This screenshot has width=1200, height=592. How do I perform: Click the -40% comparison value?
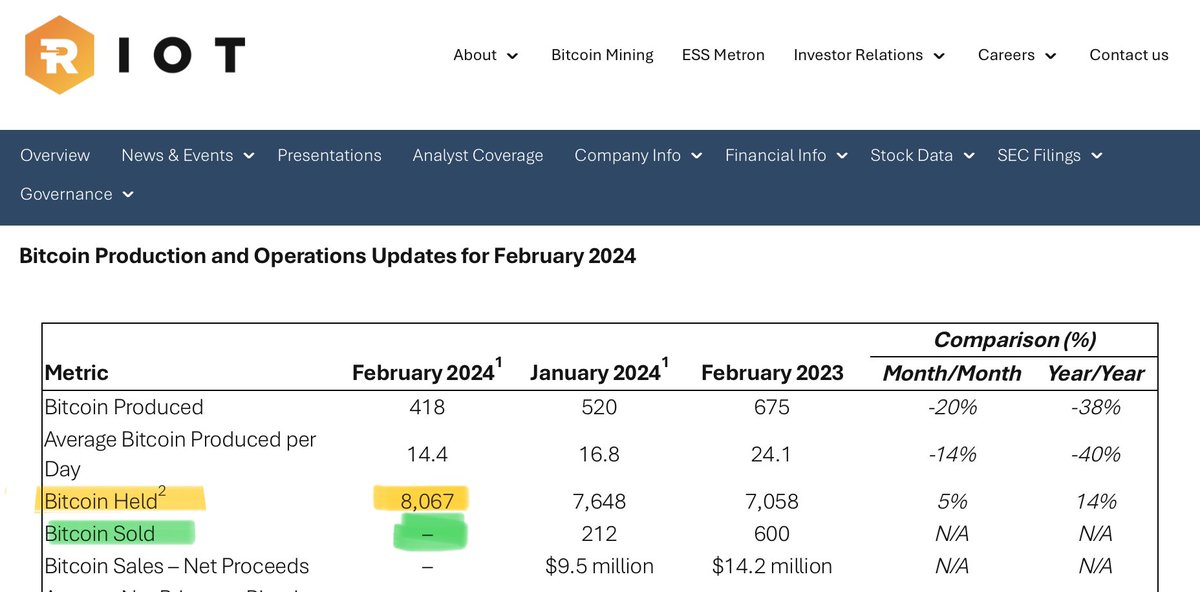(x=1096, y=454)
